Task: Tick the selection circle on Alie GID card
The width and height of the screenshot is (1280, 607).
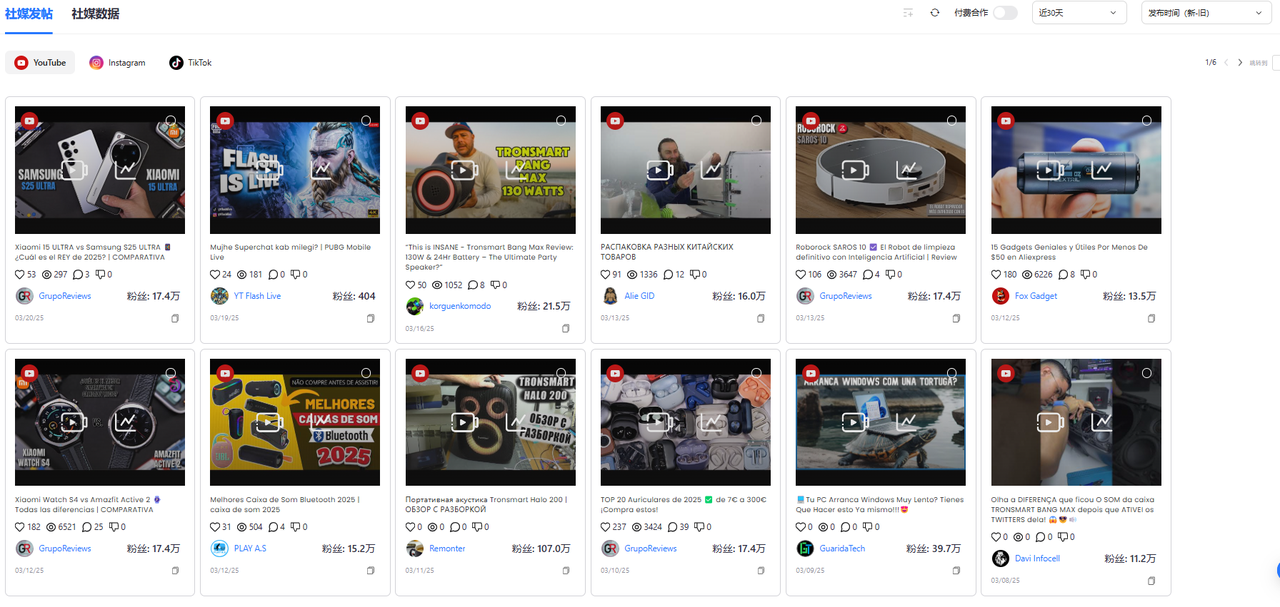Action: 756,120
